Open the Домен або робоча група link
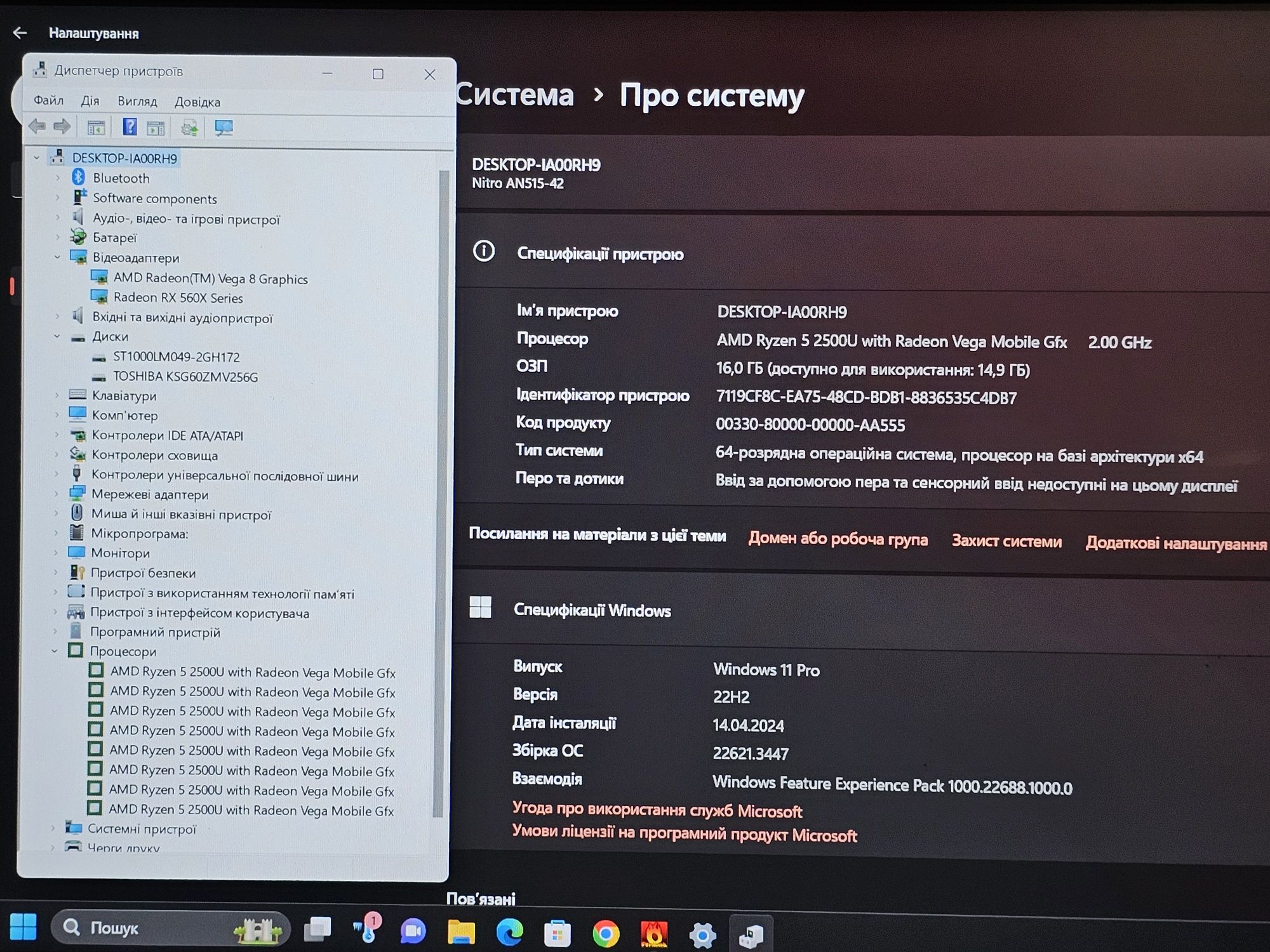Viewport: 1270px width, 952px height. pos(838,539)
